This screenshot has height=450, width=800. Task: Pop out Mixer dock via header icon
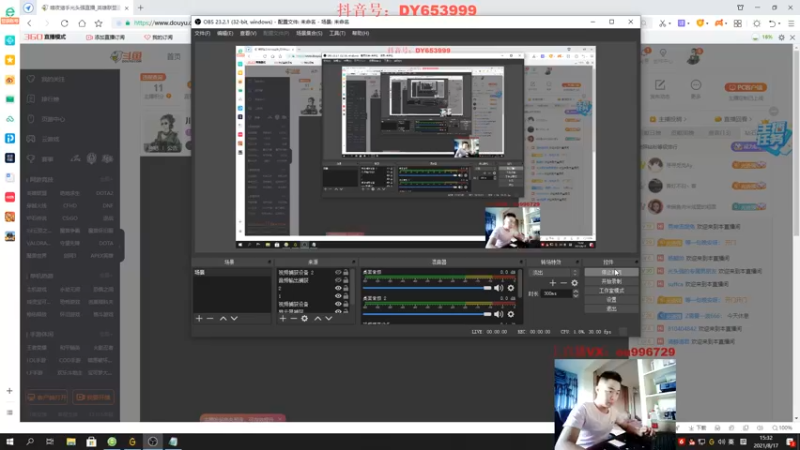pyautogui.click(x=521, y=262)
